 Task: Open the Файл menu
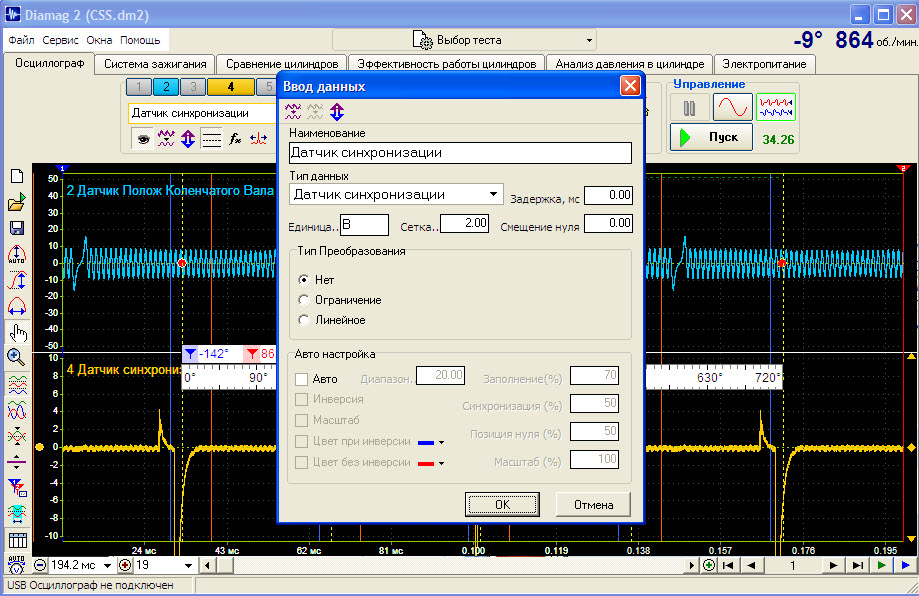click(x=21, y=40)
